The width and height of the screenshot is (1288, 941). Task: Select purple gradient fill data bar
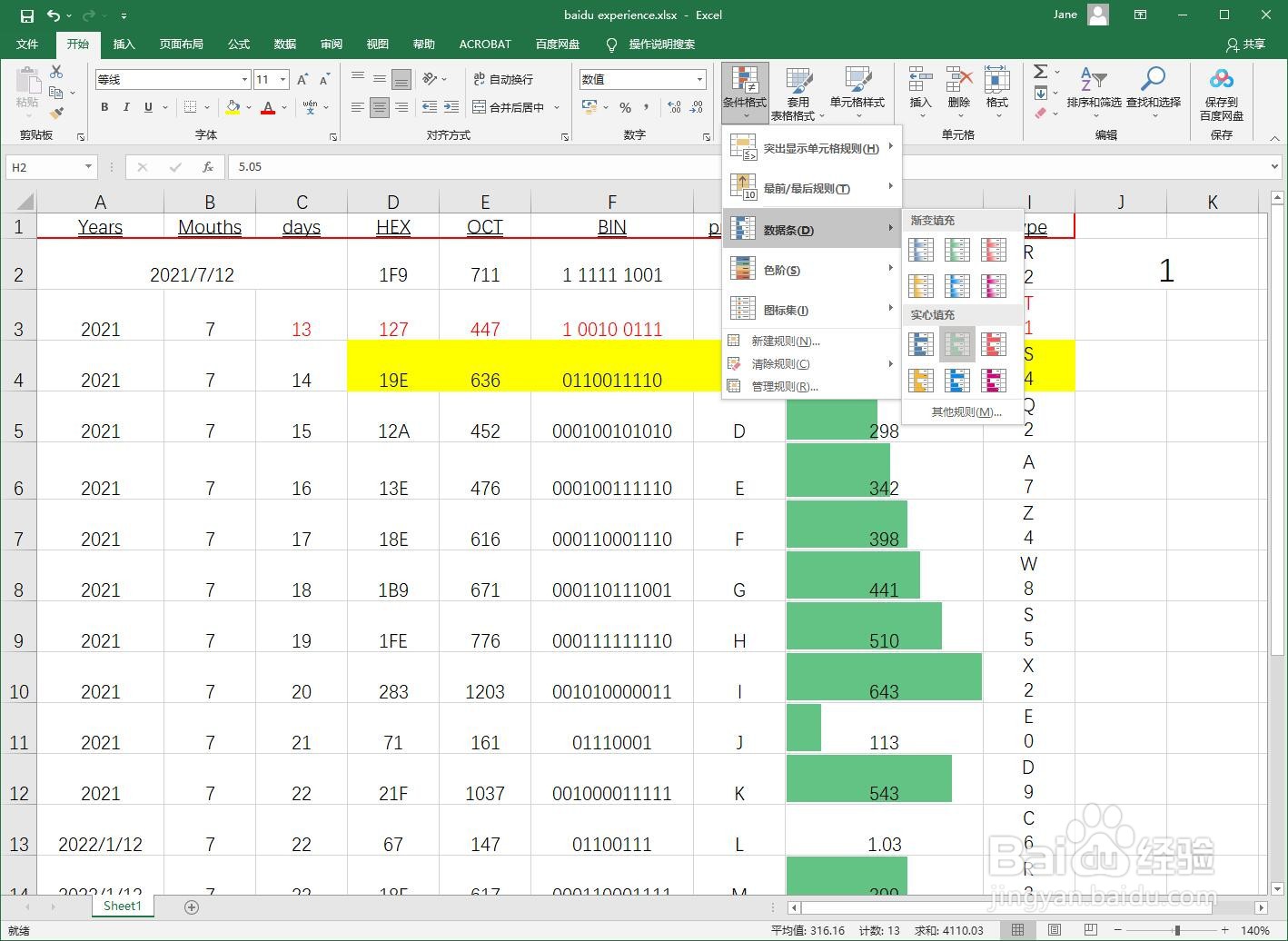click(994, 286)
